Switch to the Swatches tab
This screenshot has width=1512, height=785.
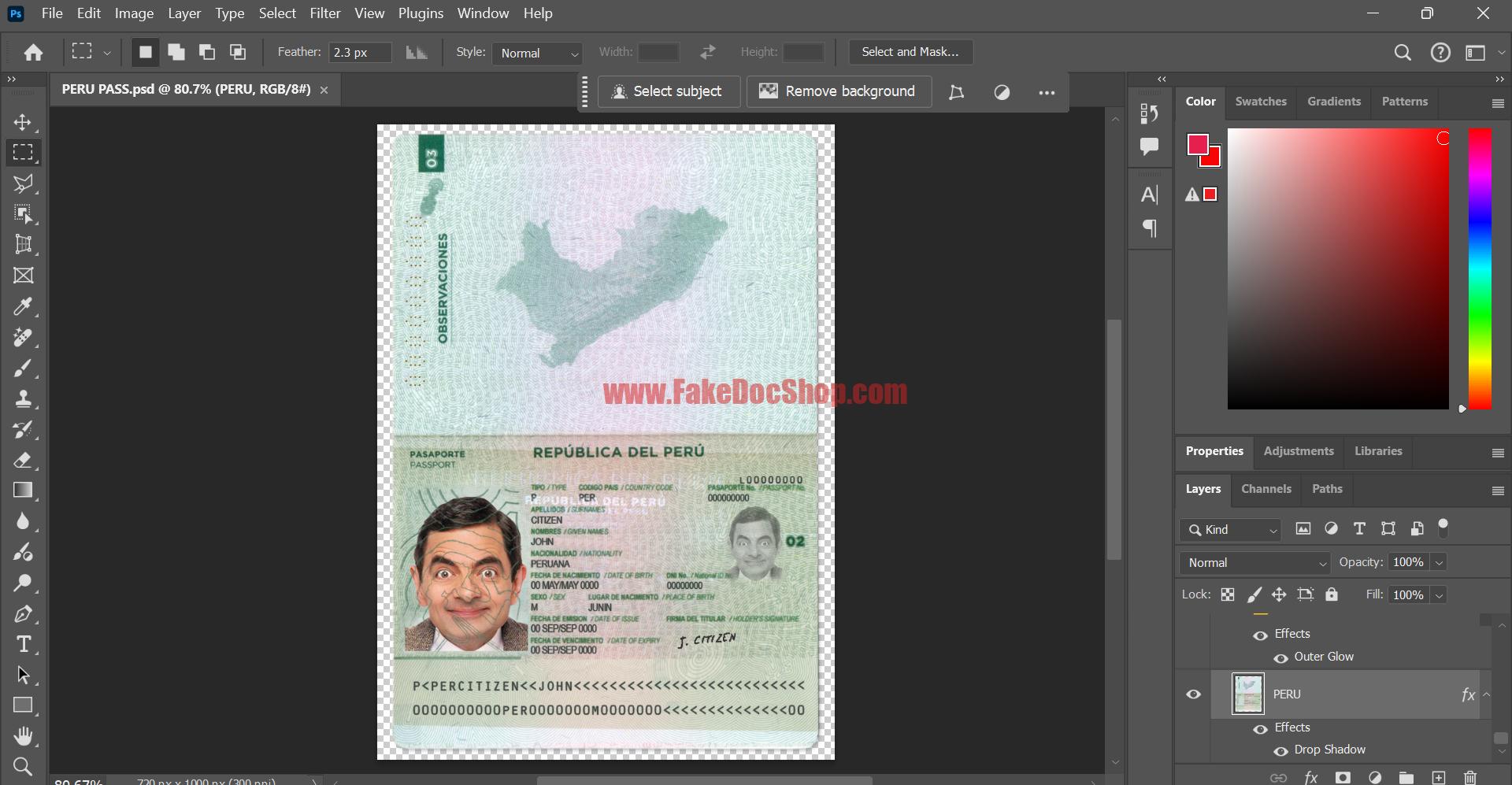[x=1261, y=102]
